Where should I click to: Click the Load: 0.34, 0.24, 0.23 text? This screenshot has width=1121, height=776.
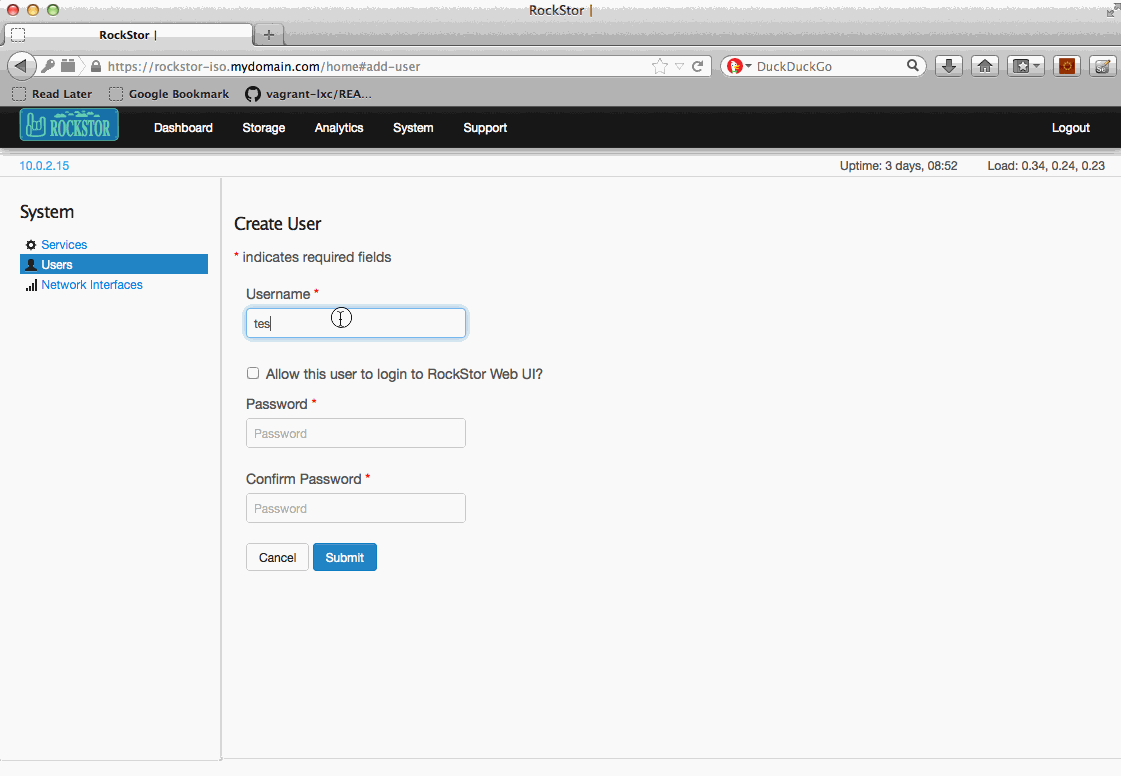(x=1046, y=166)
